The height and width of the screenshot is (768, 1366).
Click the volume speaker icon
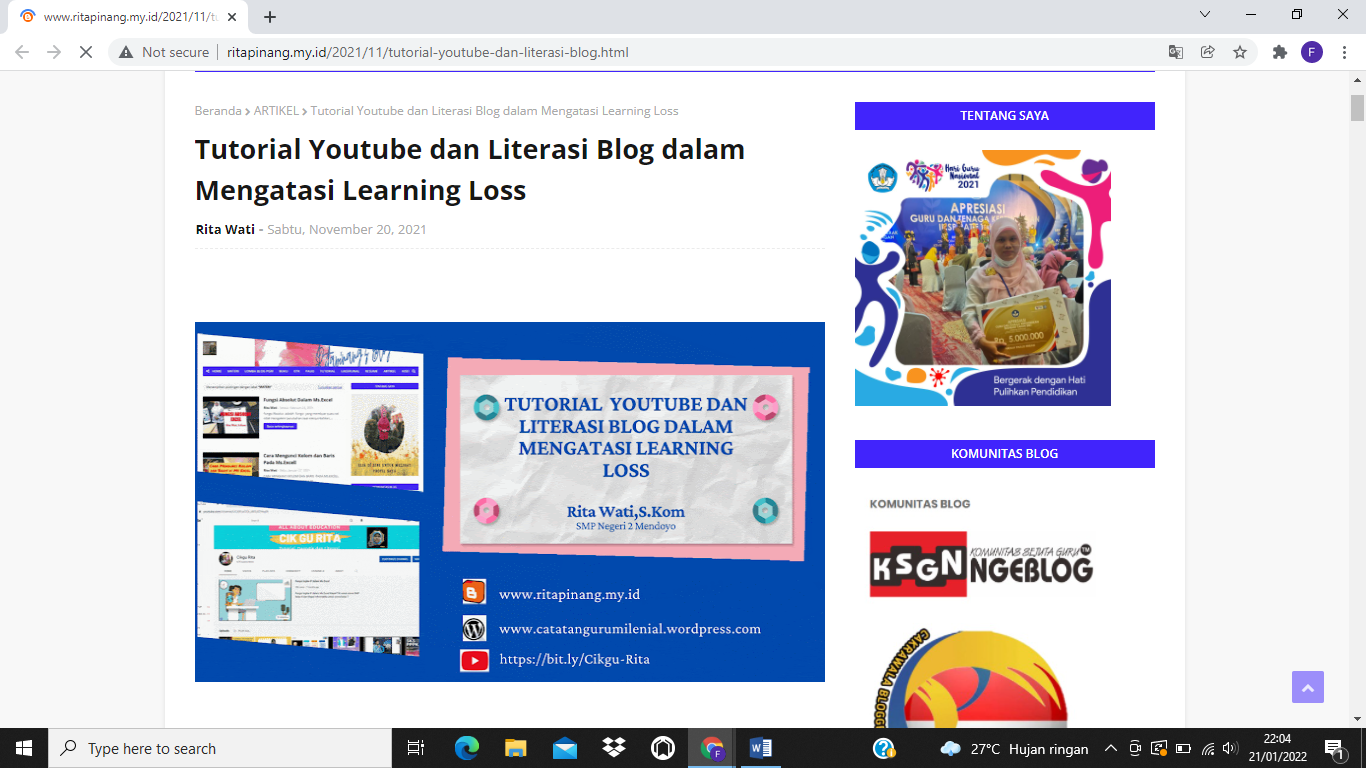[1230, 748]
